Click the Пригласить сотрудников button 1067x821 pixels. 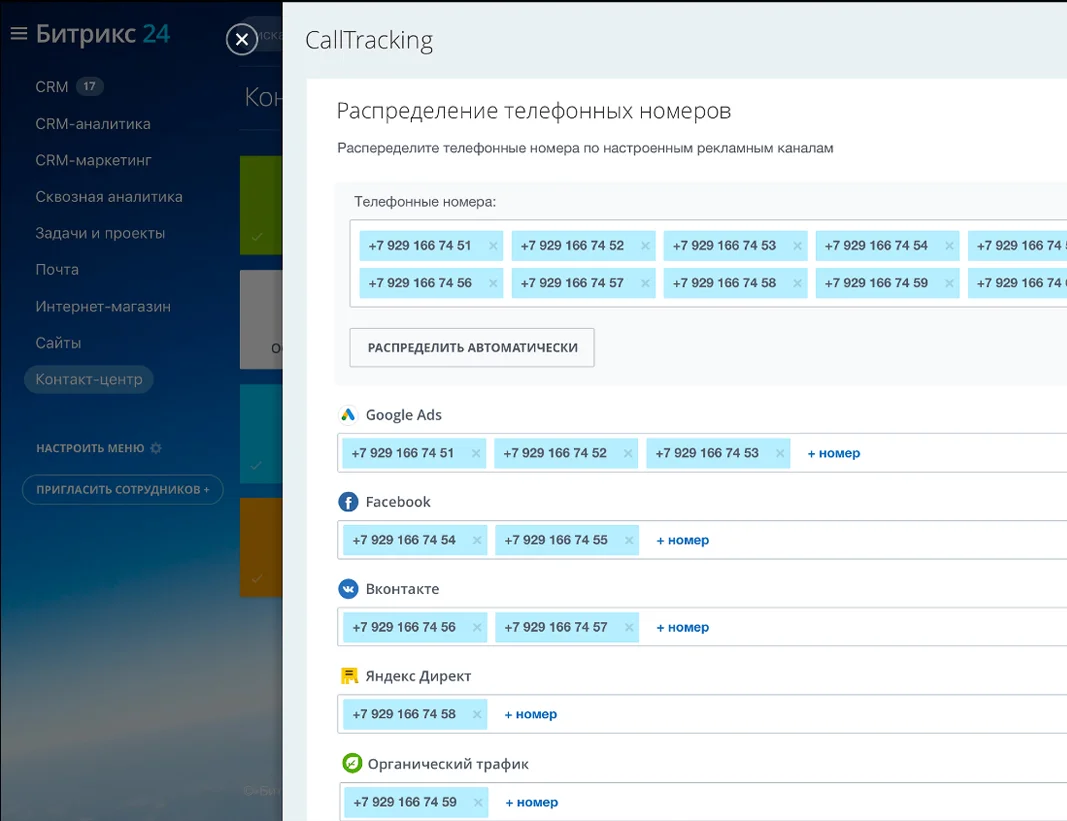coord(123,490)
